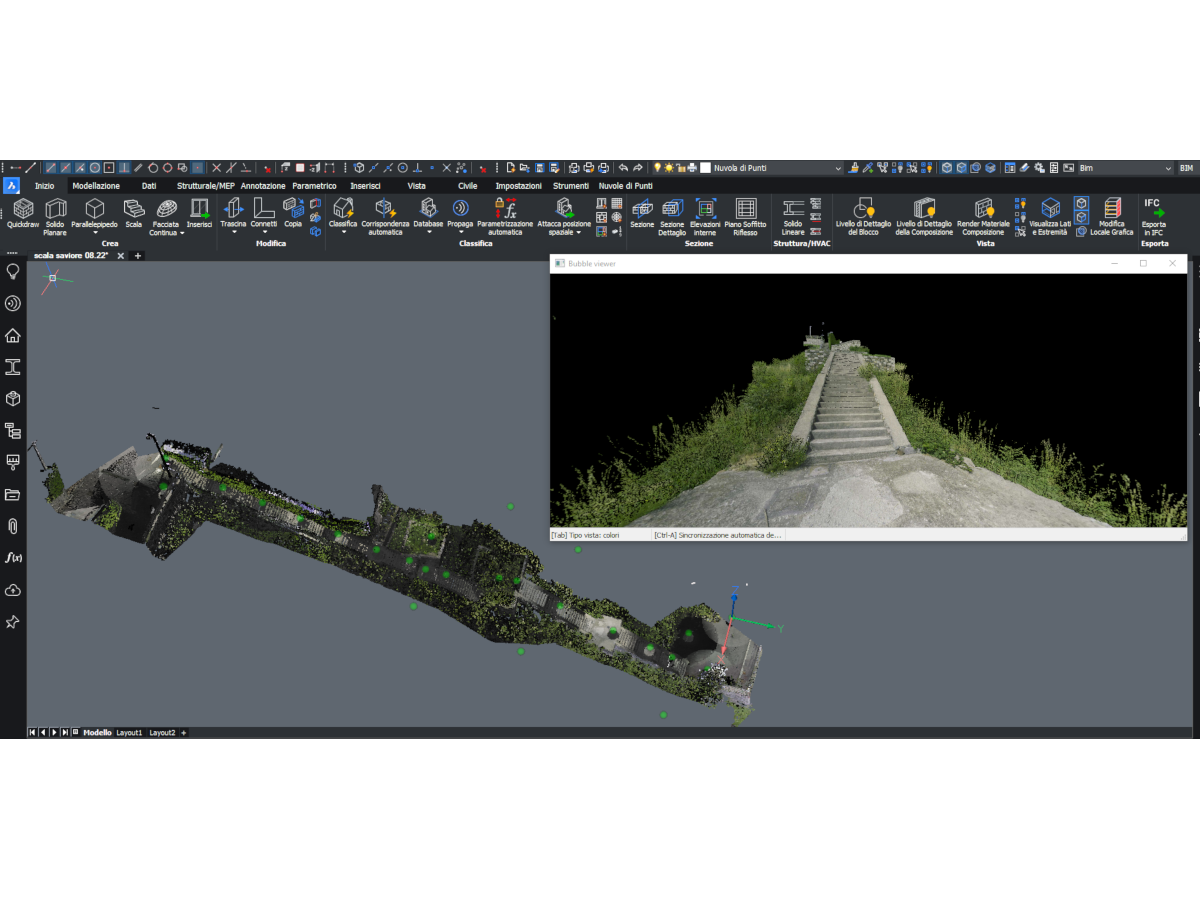1200x900 pixels.
Task: Switch to the Modellazione ribbon tab
Action: pyautogui.click(x=96, y=186)
